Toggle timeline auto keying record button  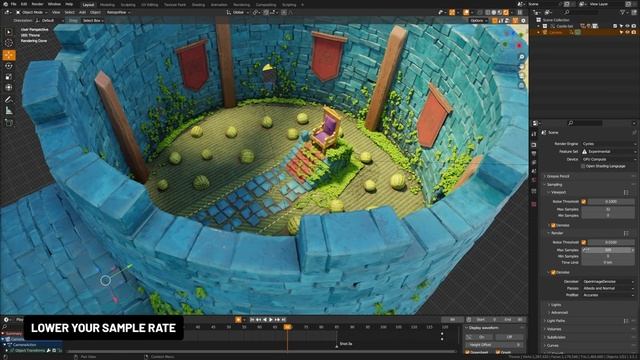click(x=238, y=320)
